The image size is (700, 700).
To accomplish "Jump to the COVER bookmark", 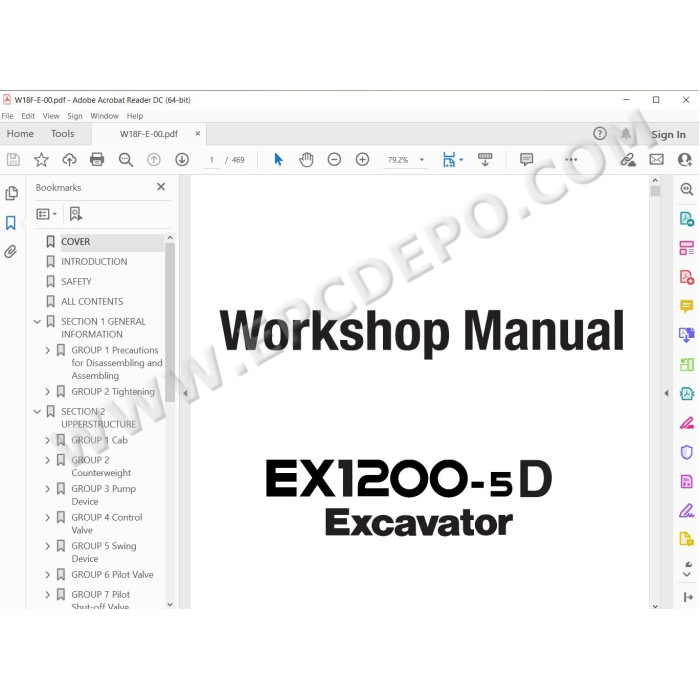I will 75,242.
